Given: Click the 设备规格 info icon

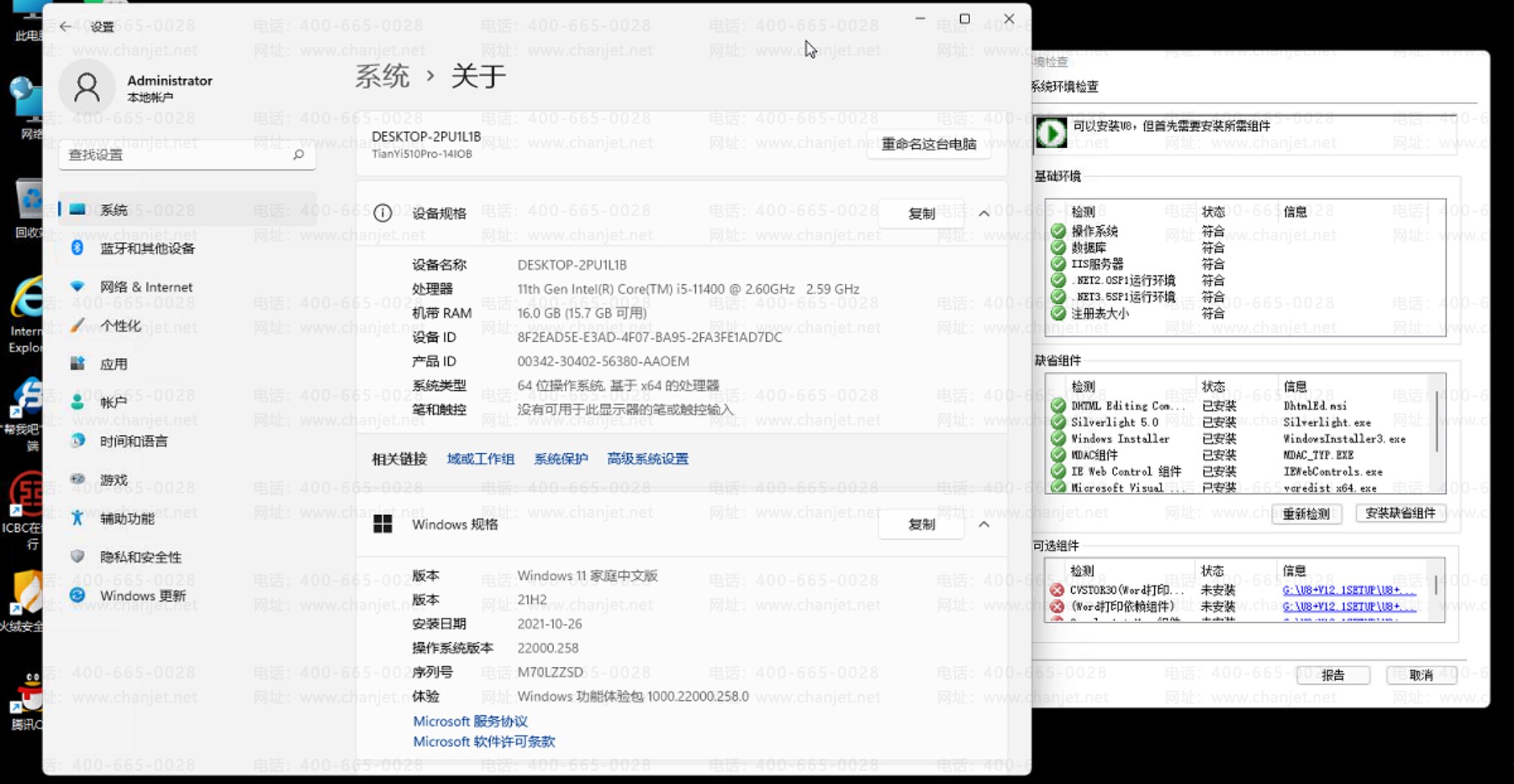Looking at the screenshot, I should point(382,213).
